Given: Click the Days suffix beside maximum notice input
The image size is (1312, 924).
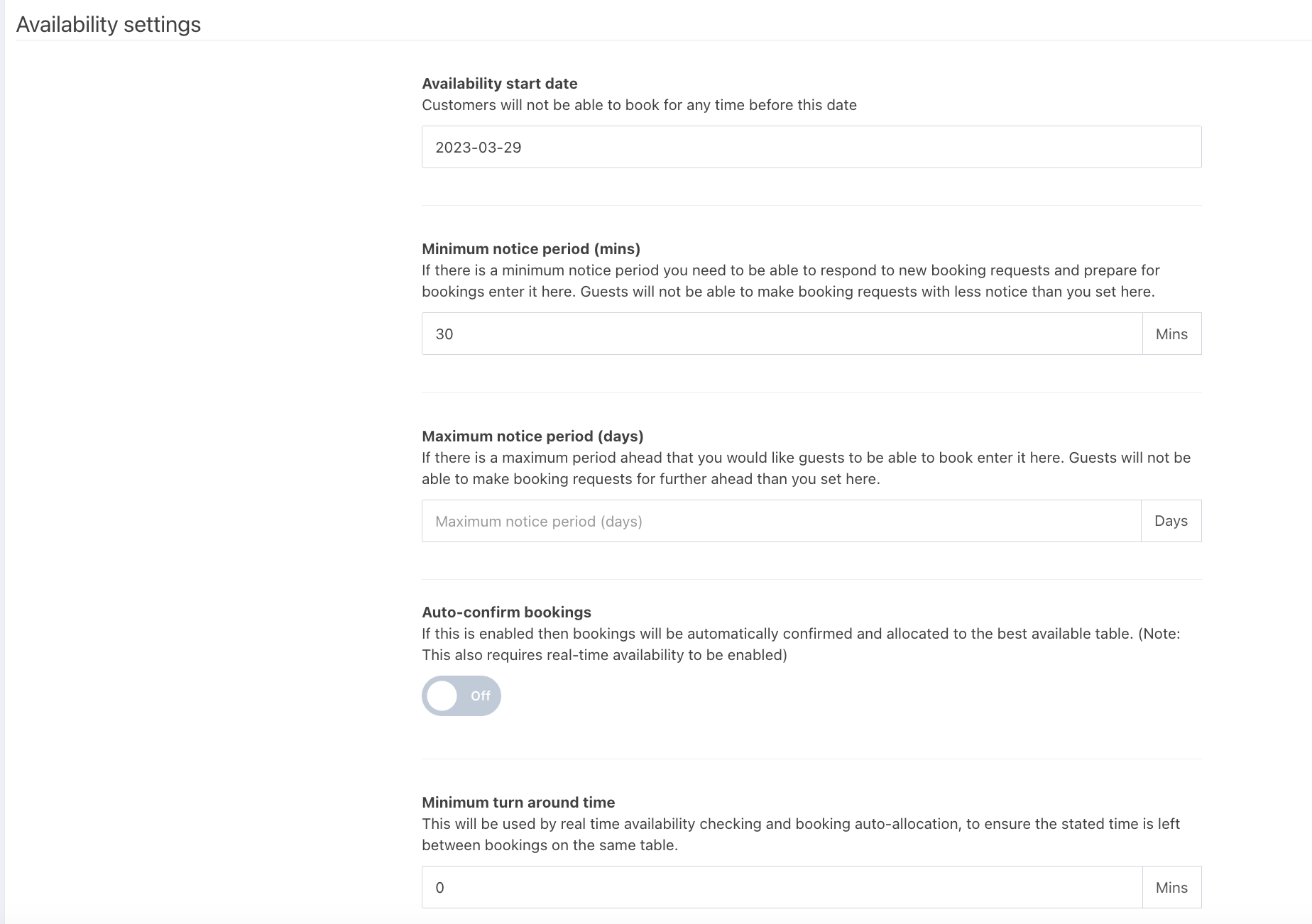Looking at the screenshot, I should point(1171,521).
